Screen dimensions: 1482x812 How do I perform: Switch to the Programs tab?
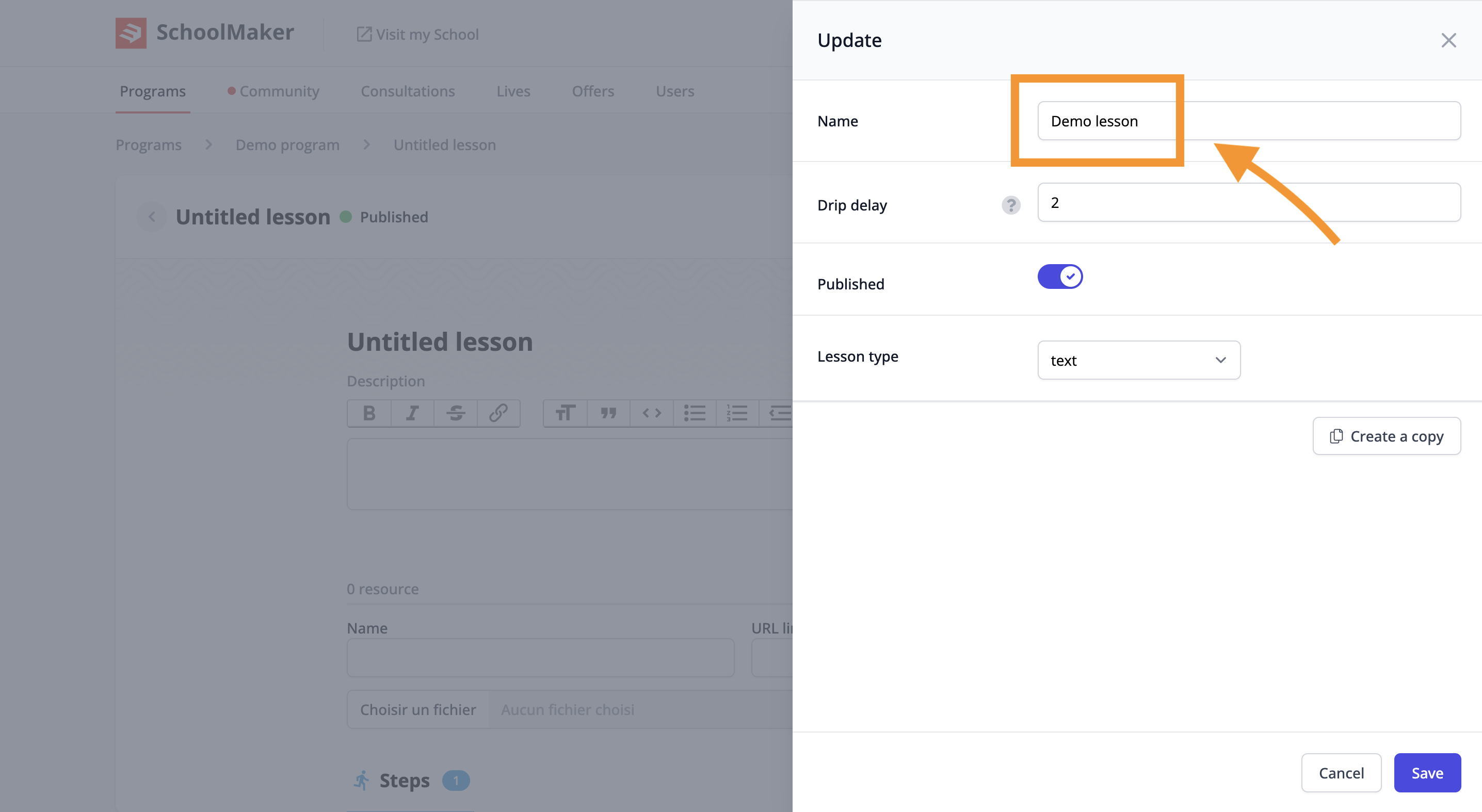(x=152, y=91)
